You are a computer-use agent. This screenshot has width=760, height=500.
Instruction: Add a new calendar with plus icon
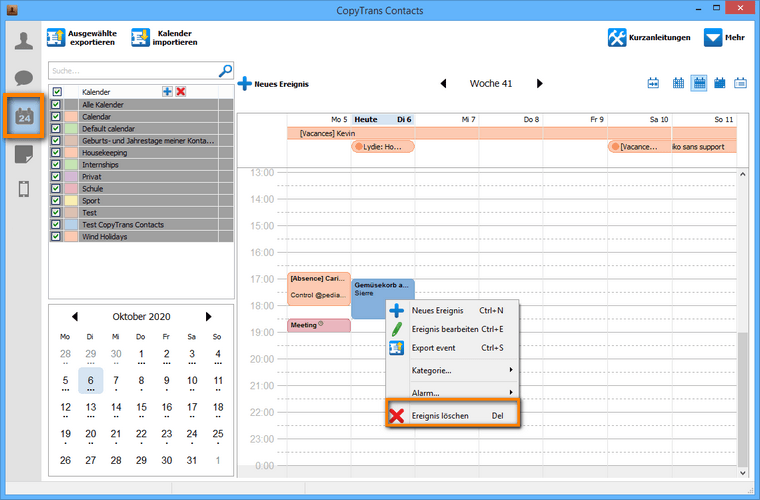167,92
